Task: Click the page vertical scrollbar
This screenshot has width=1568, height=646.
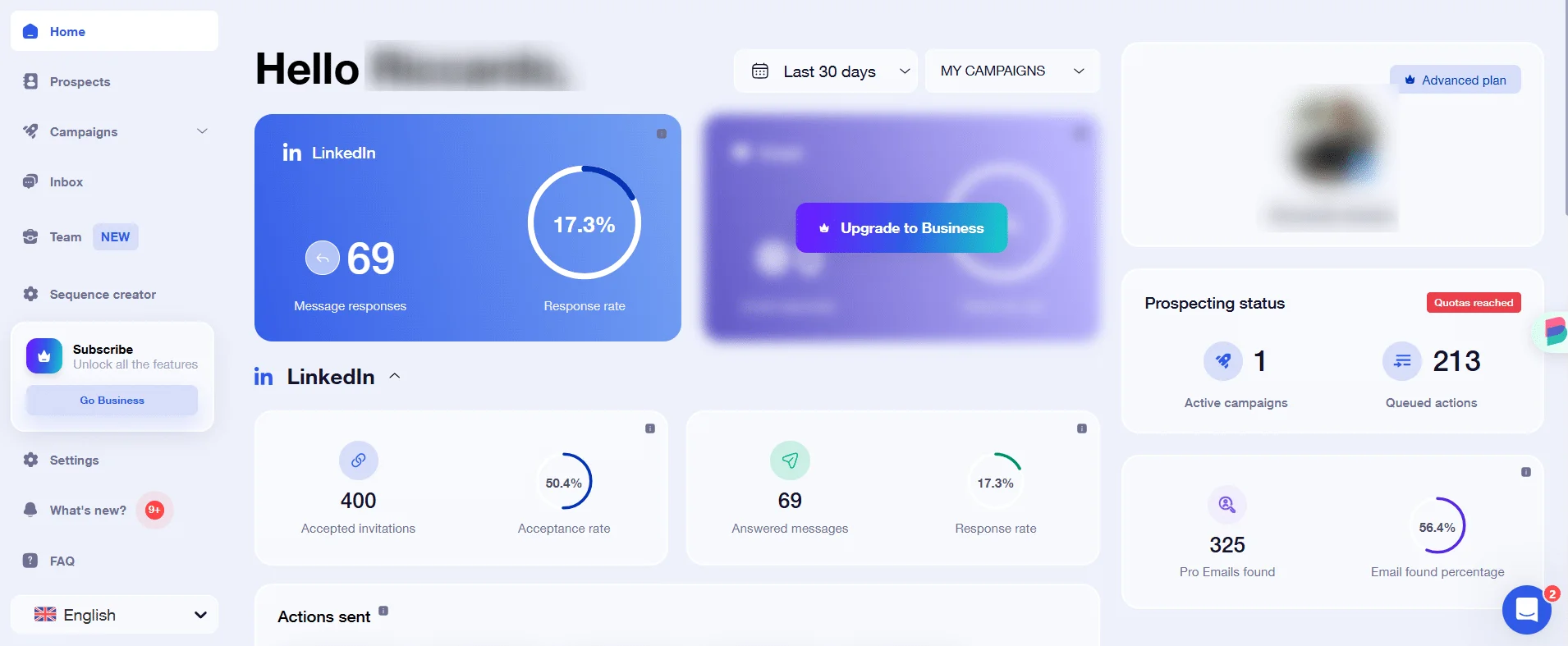Action: coord(1565,107)
